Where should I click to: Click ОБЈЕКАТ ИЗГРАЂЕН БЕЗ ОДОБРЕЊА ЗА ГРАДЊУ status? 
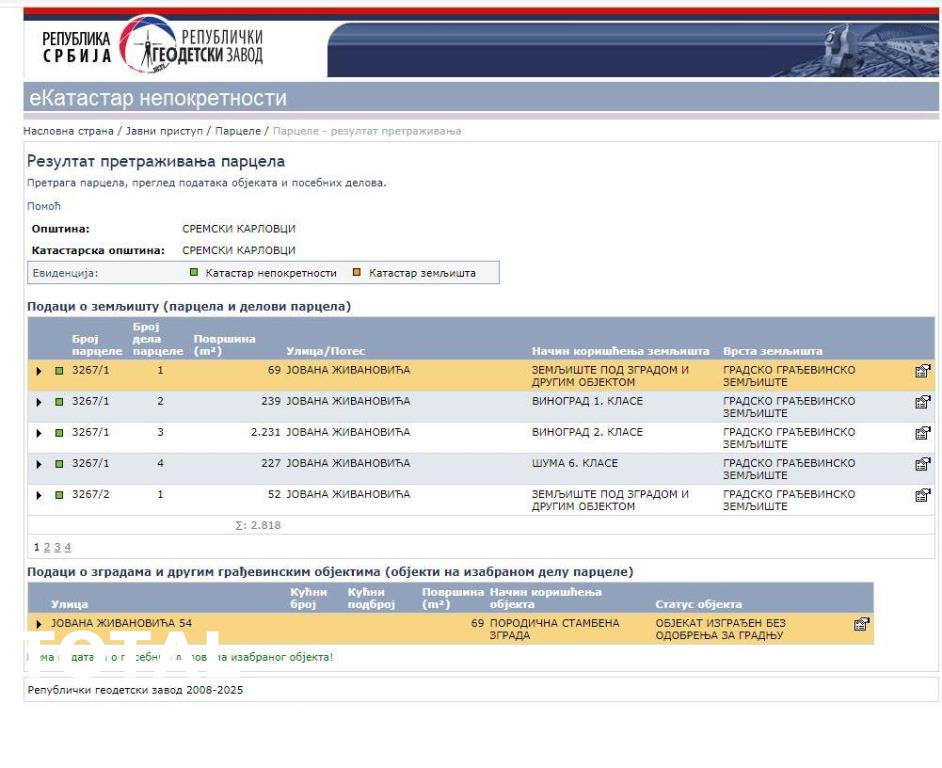tap(720, 630)
